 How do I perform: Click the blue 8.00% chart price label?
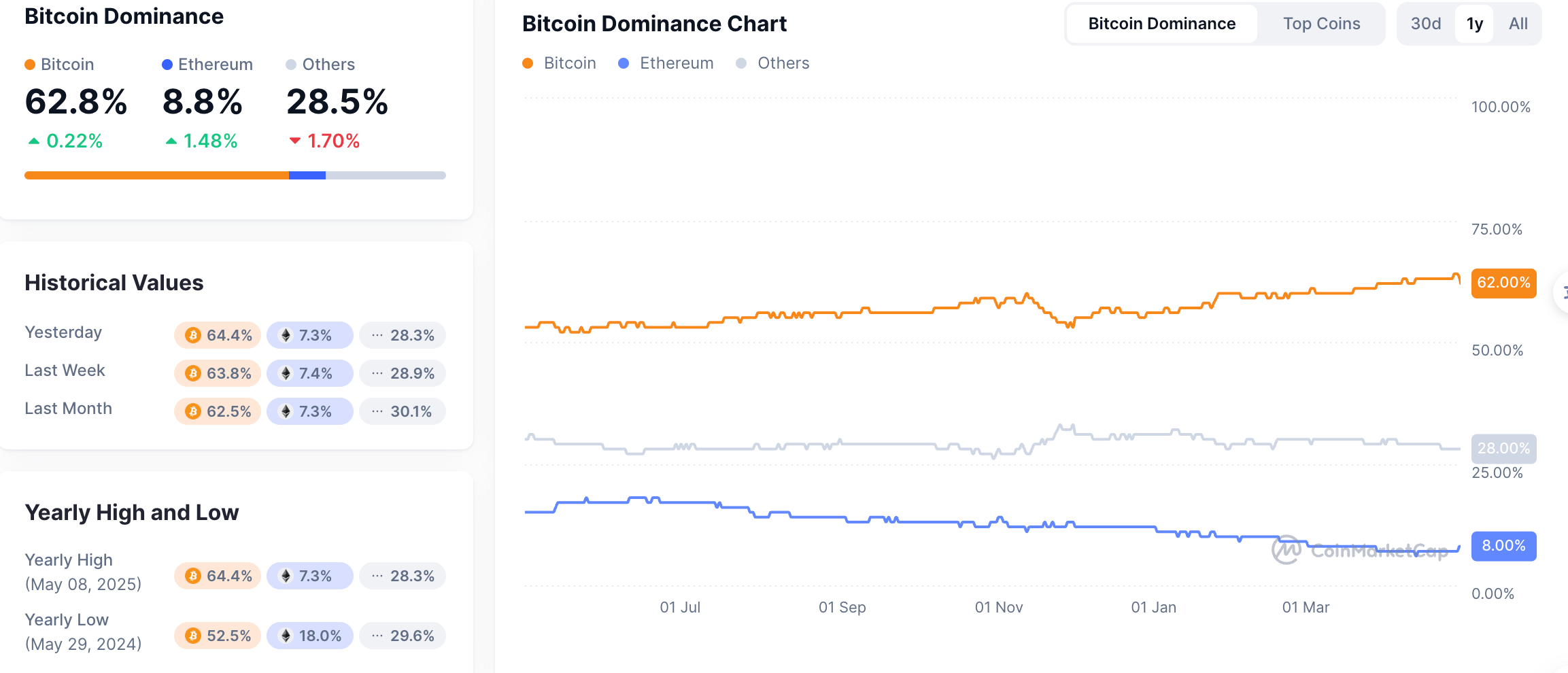click(1503, 546)
